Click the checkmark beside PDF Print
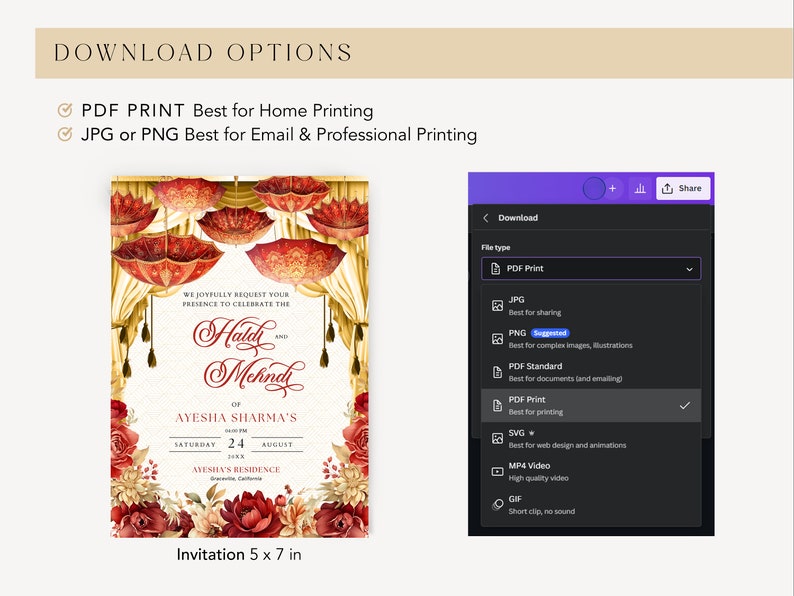This screenshot has height=596, width=794. pos(685,406)
